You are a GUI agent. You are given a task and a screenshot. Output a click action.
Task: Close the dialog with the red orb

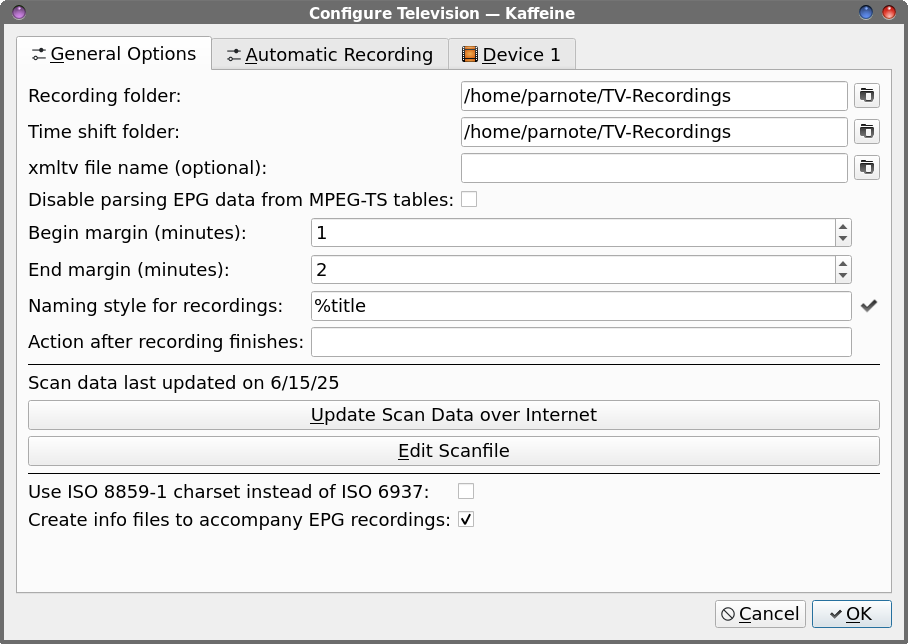coord(889,12)
